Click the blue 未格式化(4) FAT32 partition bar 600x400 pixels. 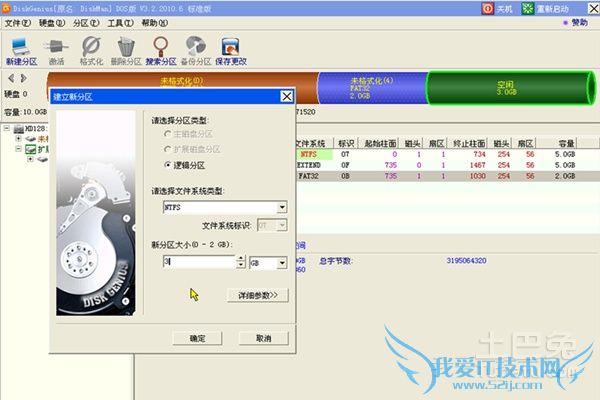coord(372,88)
